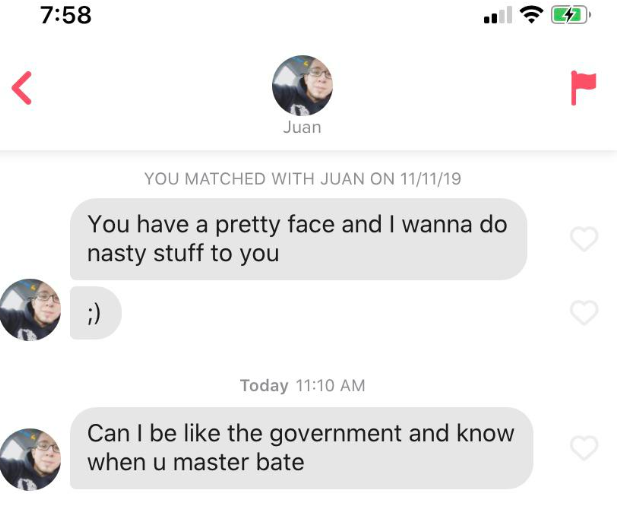Tap the red report flag icon

(583, 88)
